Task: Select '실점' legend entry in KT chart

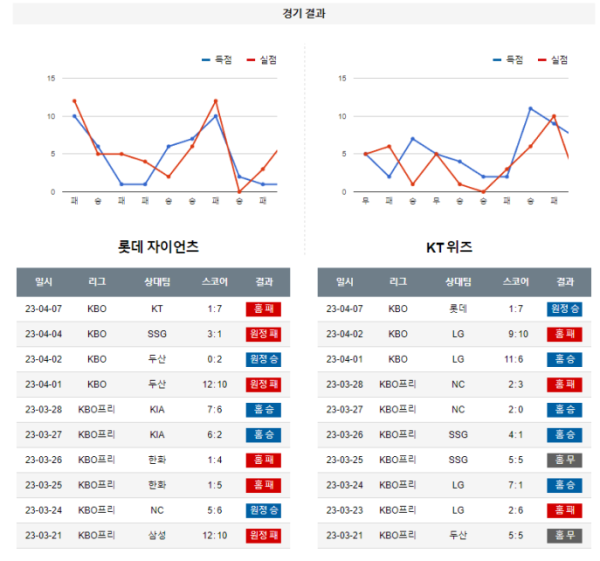Action: click(553, 60)
